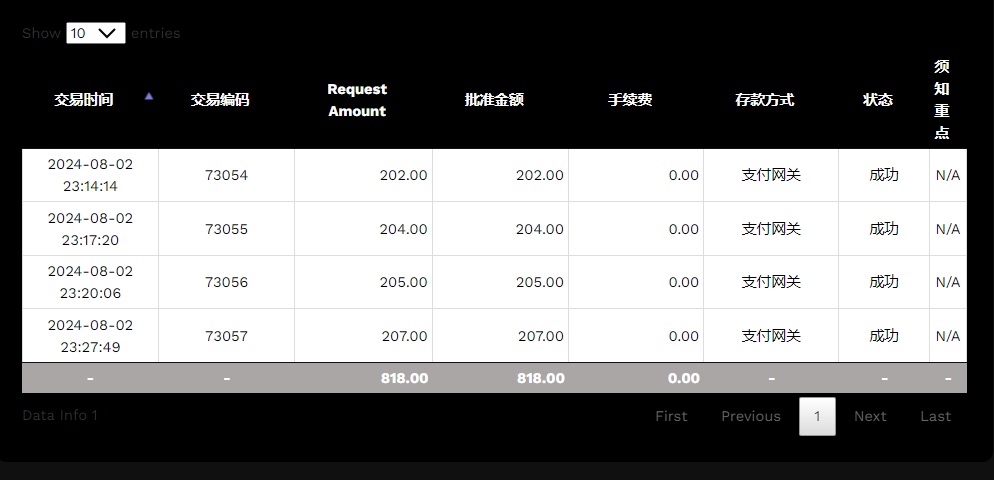Image resolution: width=994 pixels, height=480 pixels.
Task: Click the 207.00 request amount cell
Action: click(x=404, y=336)
